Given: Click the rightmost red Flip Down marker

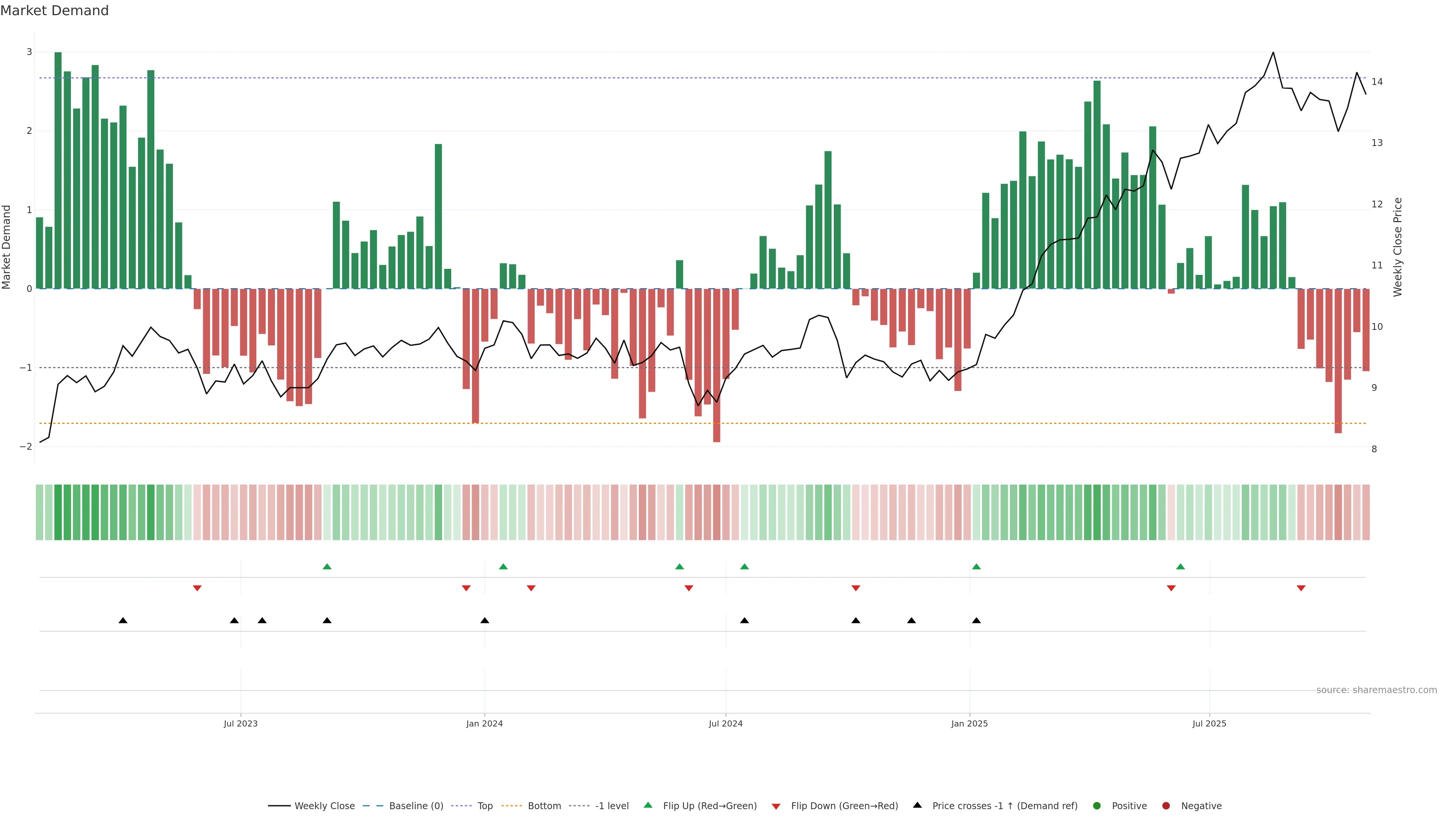Looking at the screenshot, I should [x=1301, y=588].
